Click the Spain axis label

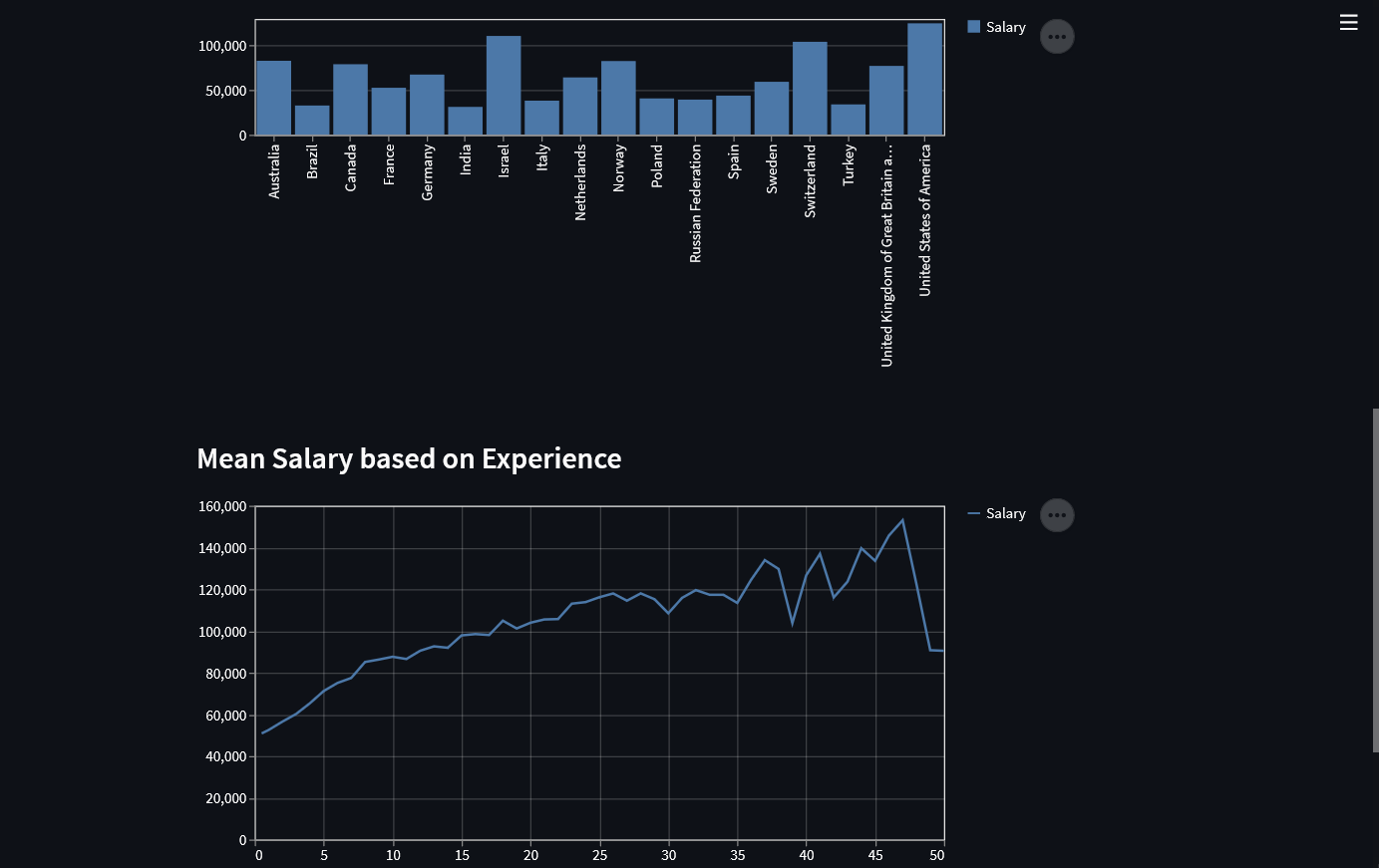pyautogui.click(x=734, y=161)
